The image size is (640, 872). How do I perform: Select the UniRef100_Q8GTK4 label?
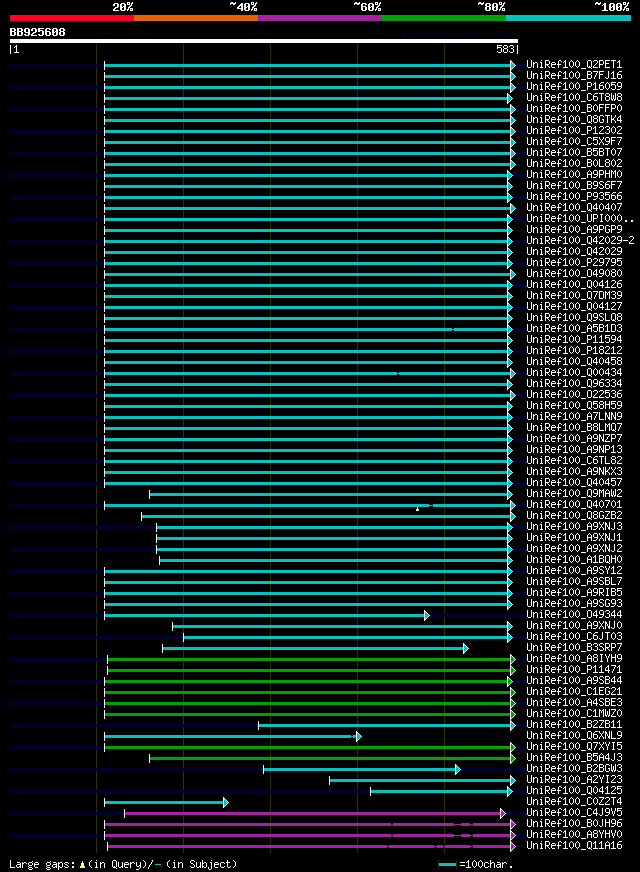(x=574, y=120)
